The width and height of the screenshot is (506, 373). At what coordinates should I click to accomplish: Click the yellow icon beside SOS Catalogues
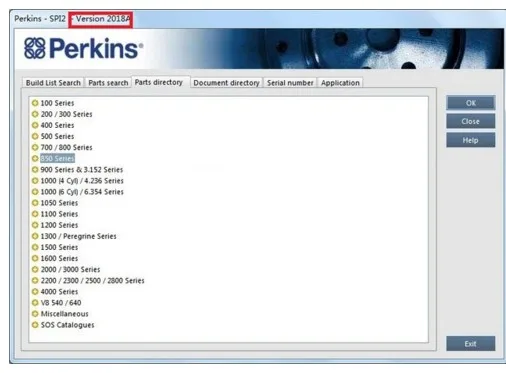[35, 325]
